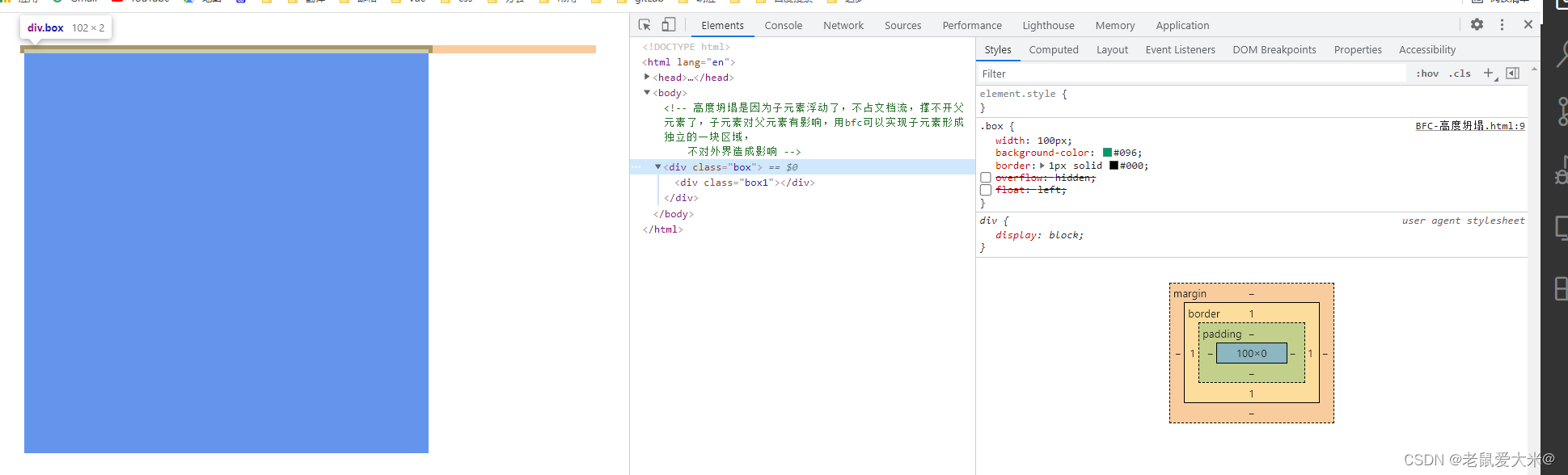Collapse the body element node
The width and height of the screenshot is (1568, 475).
[x=647, y=92]
